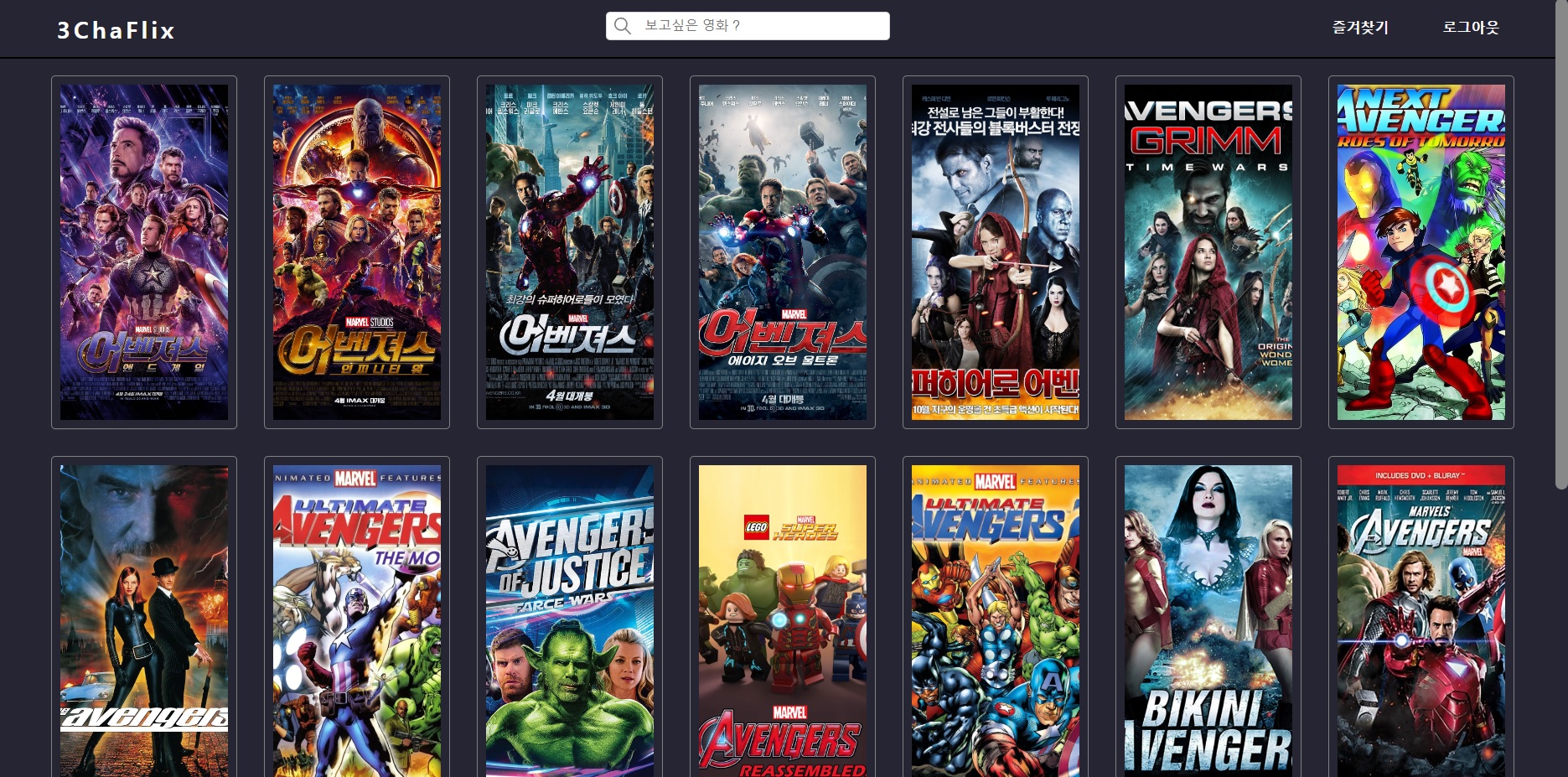1568x777 pixels.
Task: Open Avengers of Justice: Farce Wars
Action: pyautogui.click(x=570, y=620)
